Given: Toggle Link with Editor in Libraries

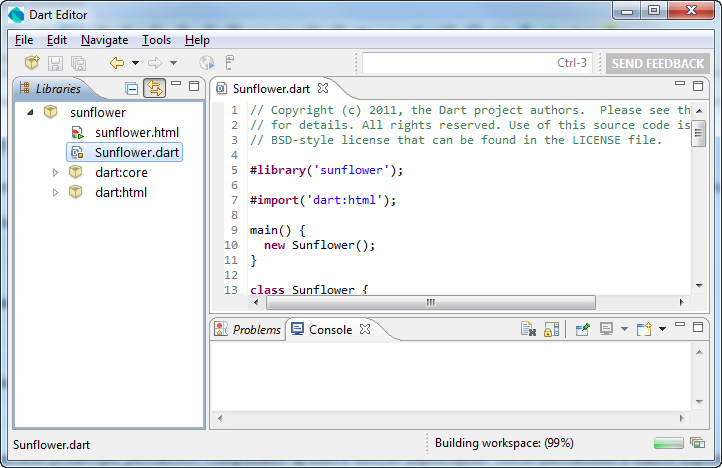Looking at the screenshot, I should tap(154, 88).
